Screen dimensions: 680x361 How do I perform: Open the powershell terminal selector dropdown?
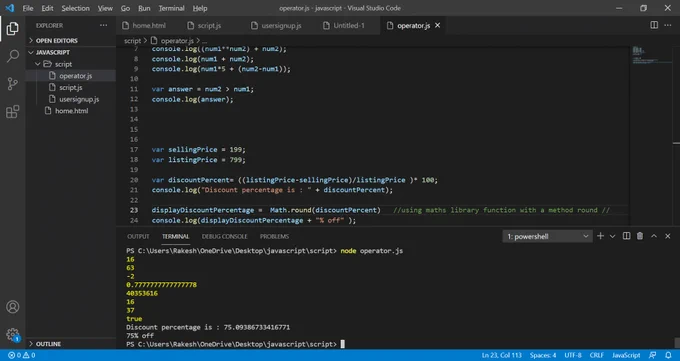pos(547,236)
